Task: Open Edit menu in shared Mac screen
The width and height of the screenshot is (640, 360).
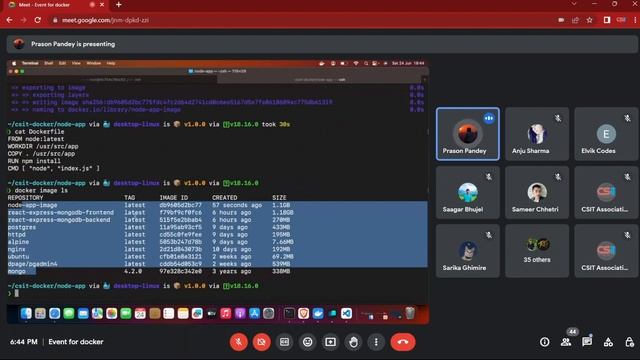Action: (x=62, y=63)
